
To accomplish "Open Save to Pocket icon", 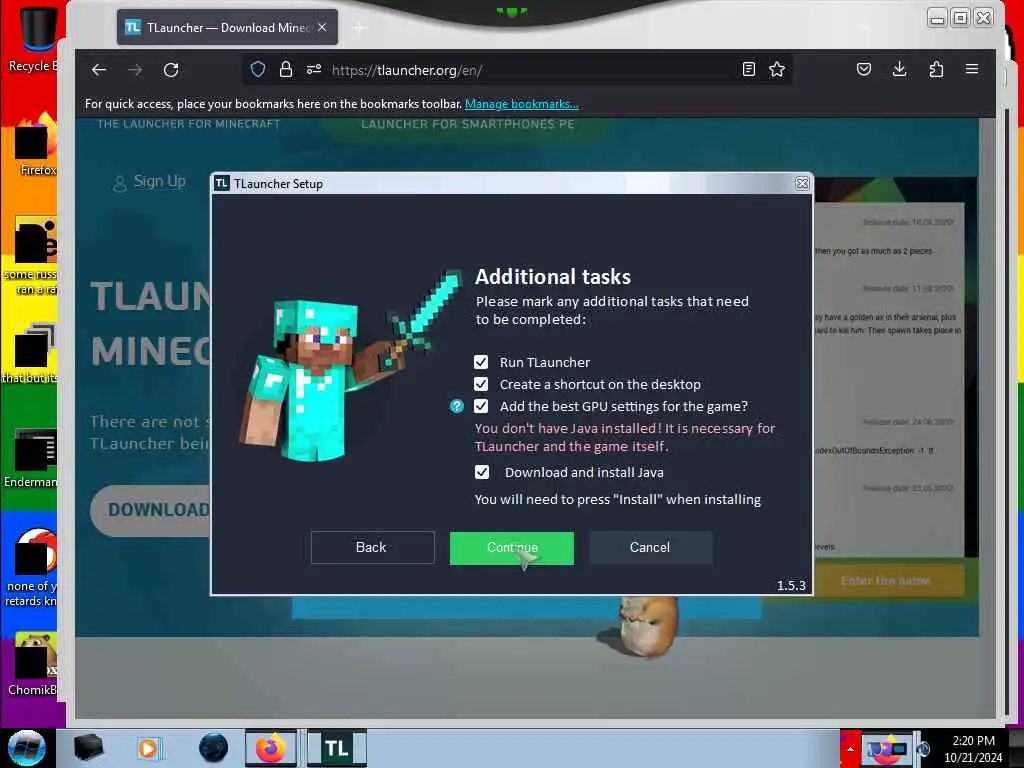I will tap(863, 69).
